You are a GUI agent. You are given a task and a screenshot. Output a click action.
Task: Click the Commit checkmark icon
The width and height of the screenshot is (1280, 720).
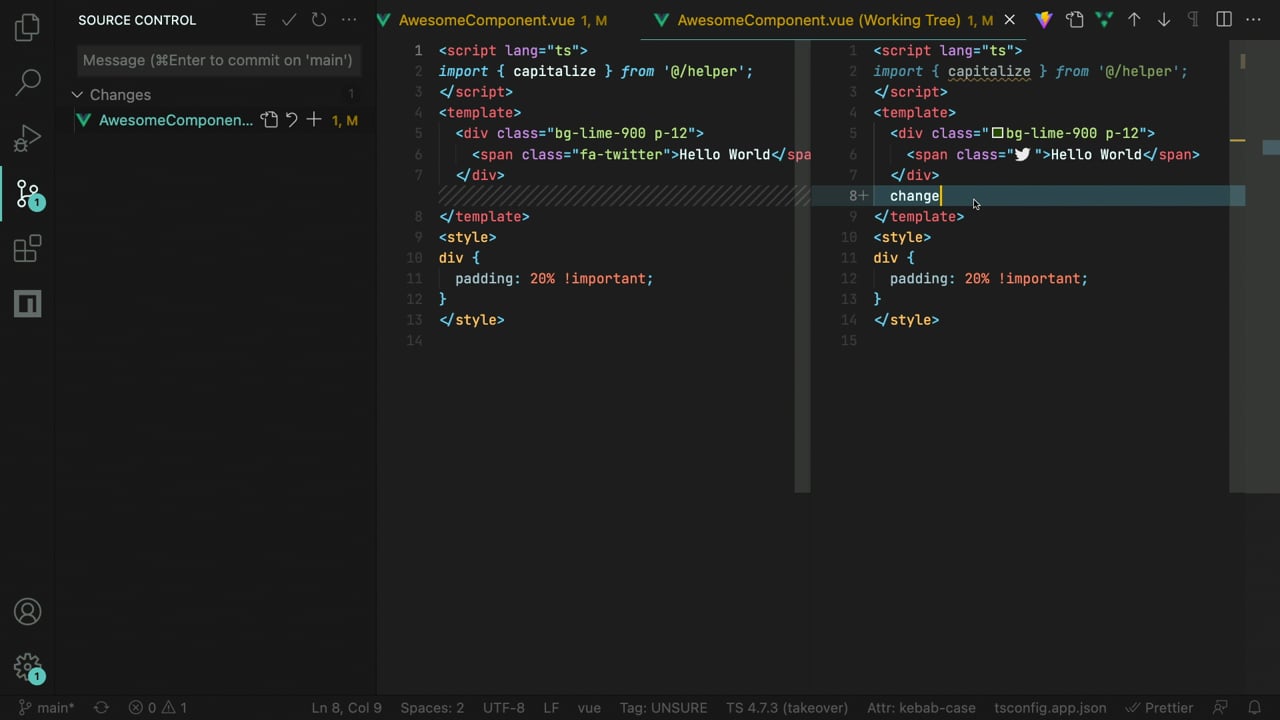(x=289, y=20)
